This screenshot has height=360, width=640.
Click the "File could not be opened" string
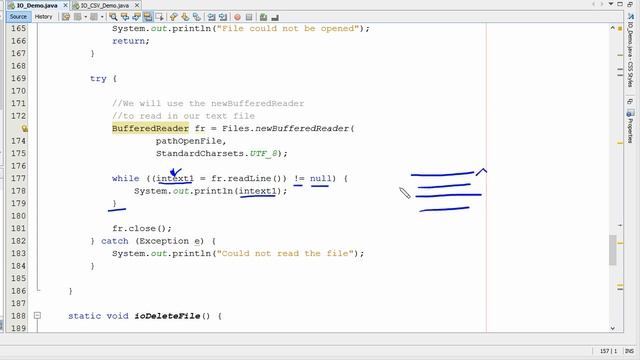click(288, 29)
